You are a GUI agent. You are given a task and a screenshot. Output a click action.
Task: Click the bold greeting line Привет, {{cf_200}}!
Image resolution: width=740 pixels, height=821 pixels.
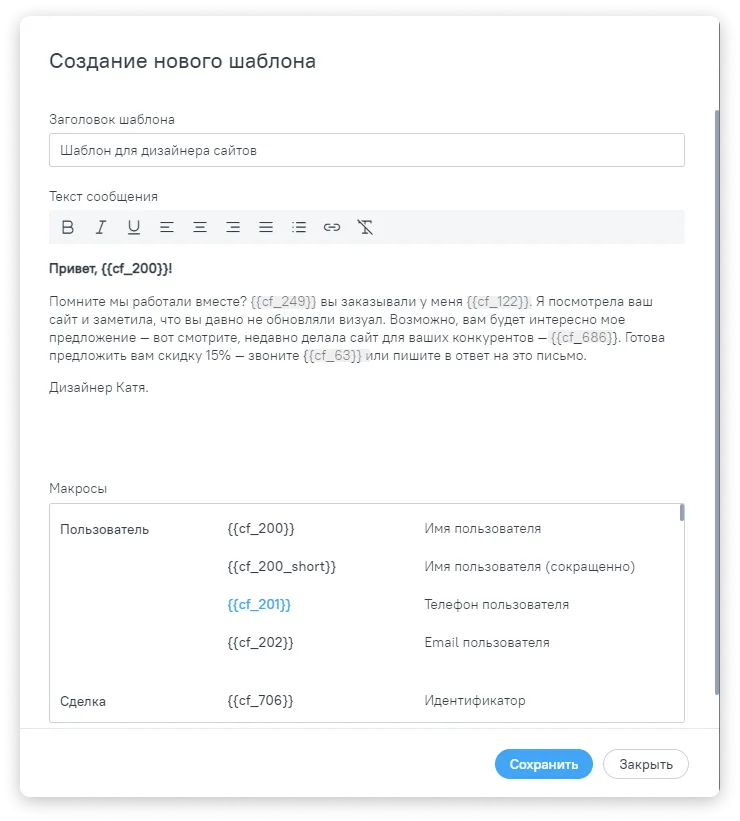coord(111,269)
